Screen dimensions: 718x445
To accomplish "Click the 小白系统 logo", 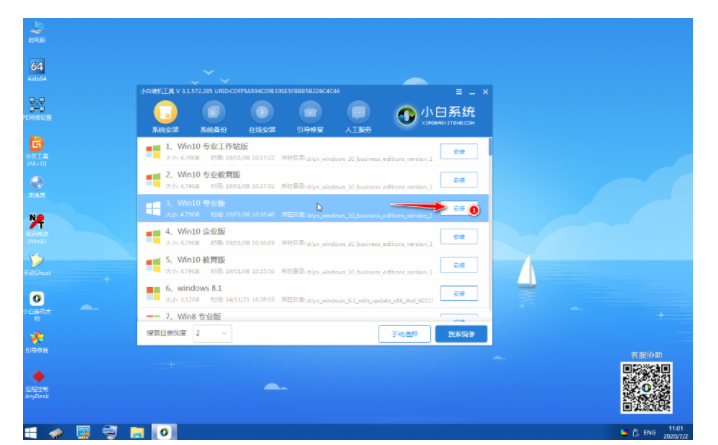I will [436, 115].
